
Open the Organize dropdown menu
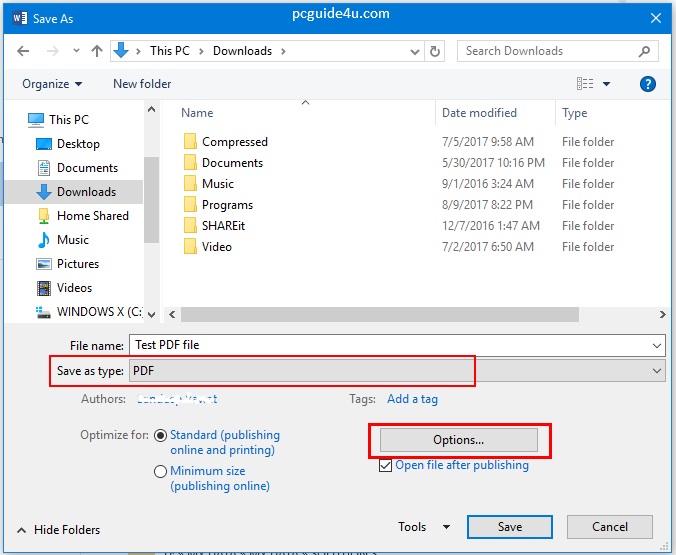click(52, 84)
